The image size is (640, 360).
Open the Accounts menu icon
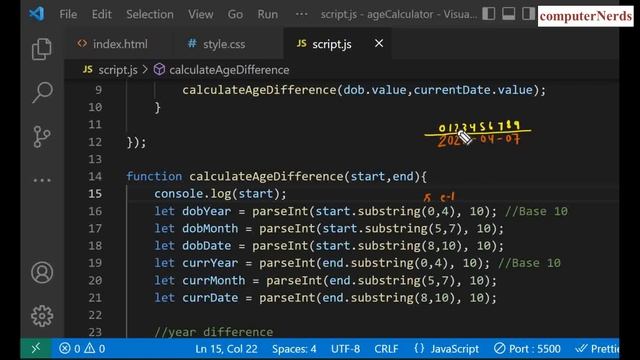tap(42, 272)
